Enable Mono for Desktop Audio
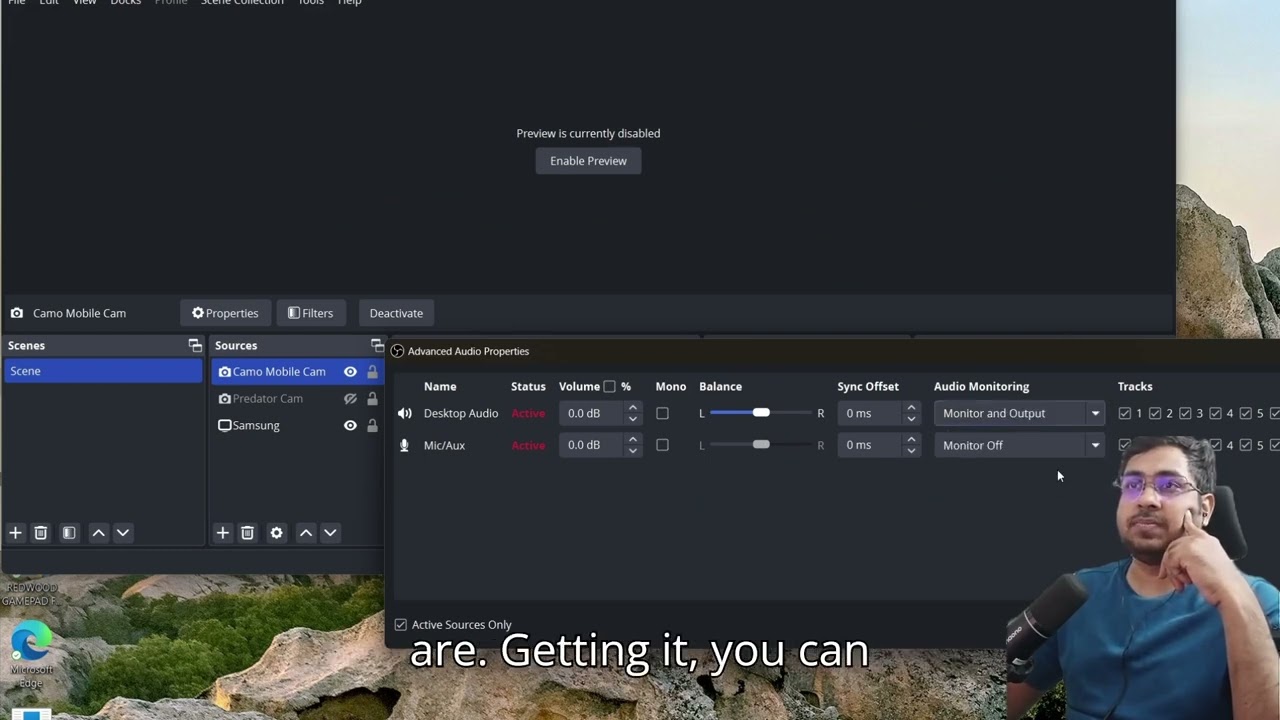 pos(662,413)
